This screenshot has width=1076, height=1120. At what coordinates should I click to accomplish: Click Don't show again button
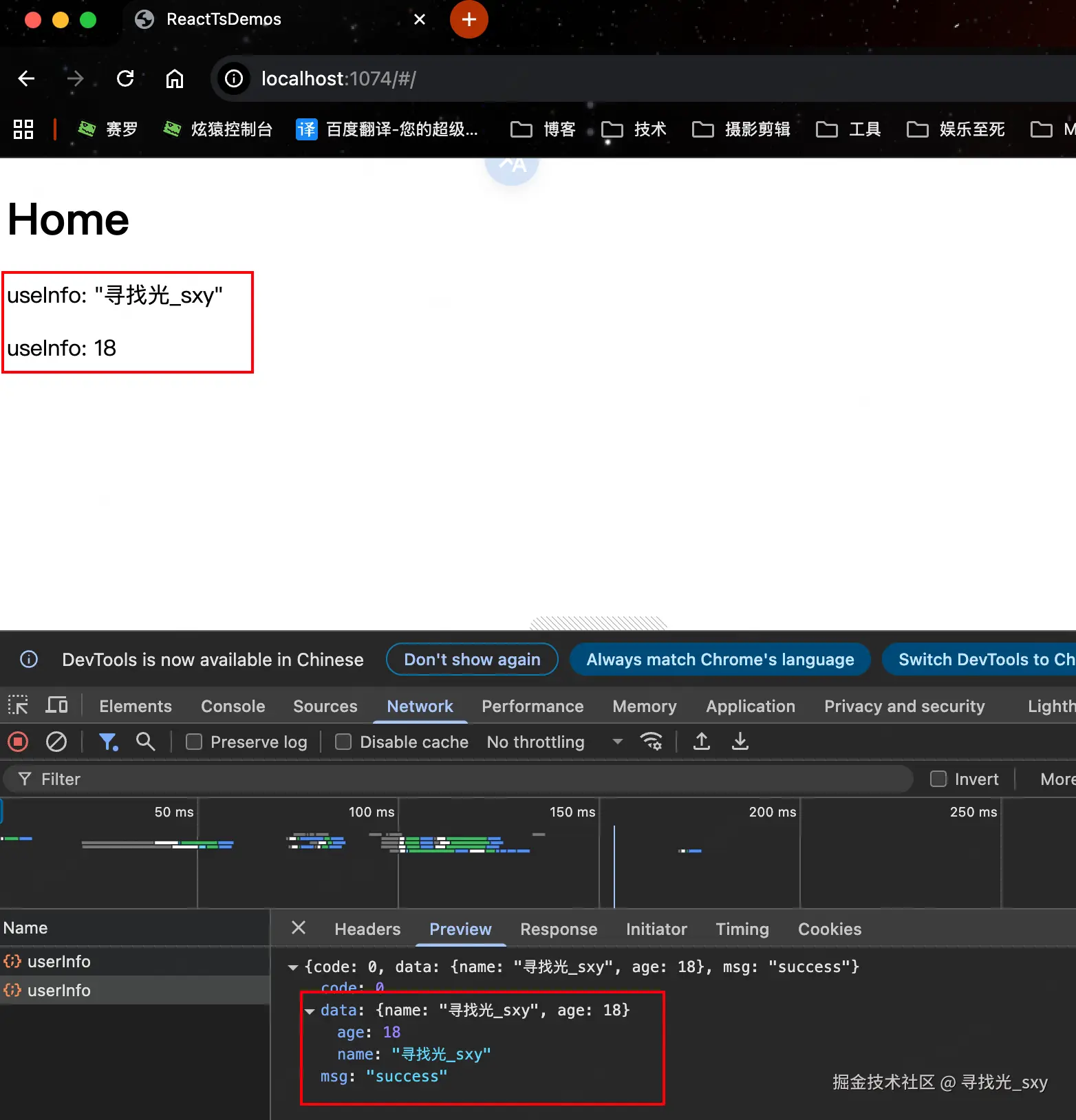[472, 659]
